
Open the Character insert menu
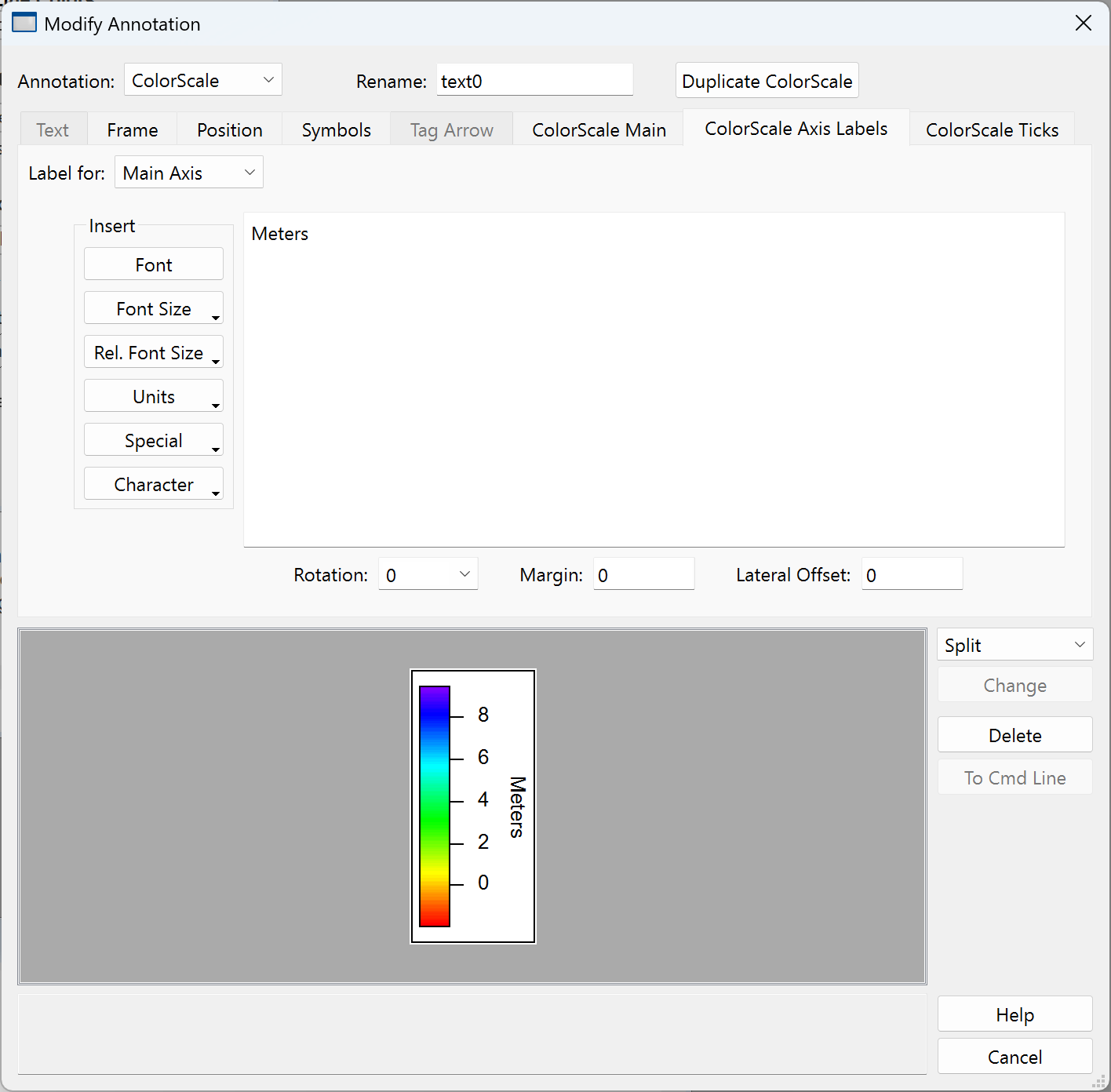(154, 485)
